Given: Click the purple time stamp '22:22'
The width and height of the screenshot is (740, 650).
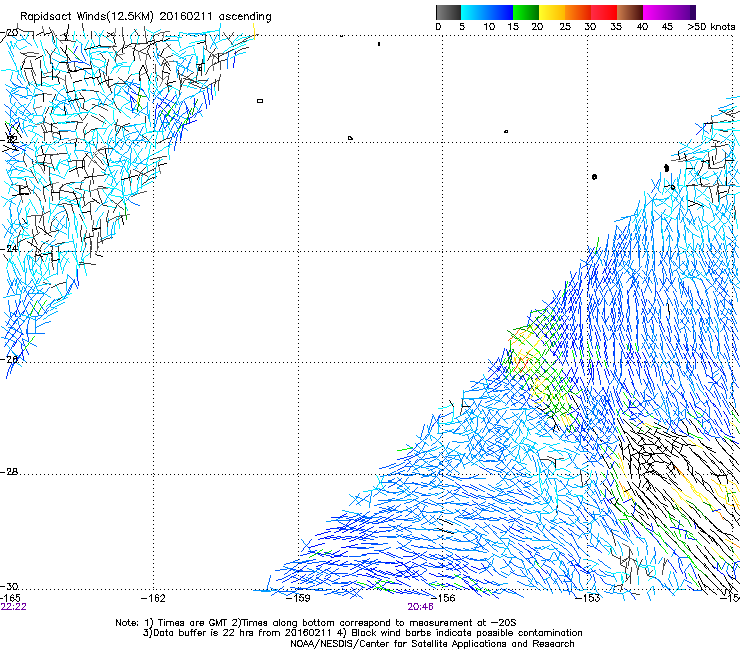Looking at the screenshot, I should click(x=13, y=607).
